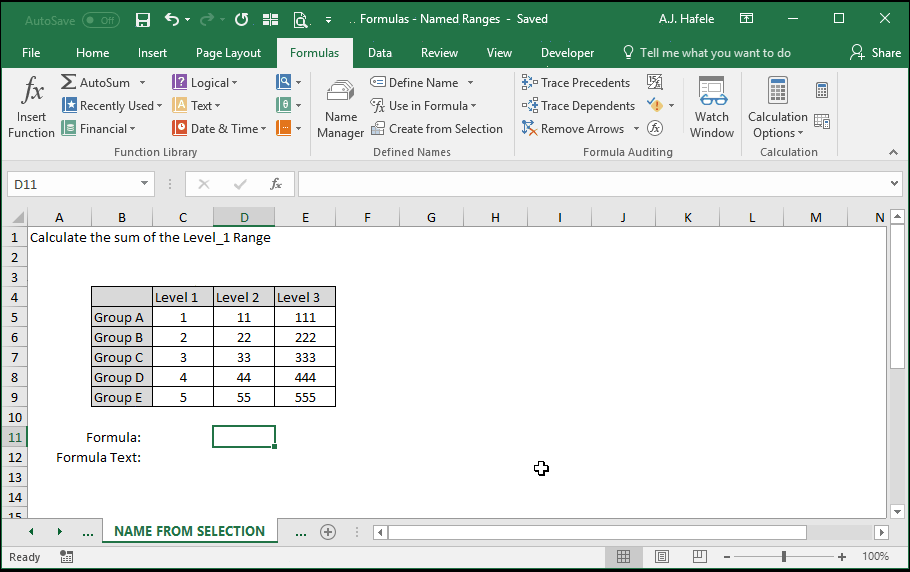
Task: Click the Print Preview quick access icon
Action: click(300, 20)
